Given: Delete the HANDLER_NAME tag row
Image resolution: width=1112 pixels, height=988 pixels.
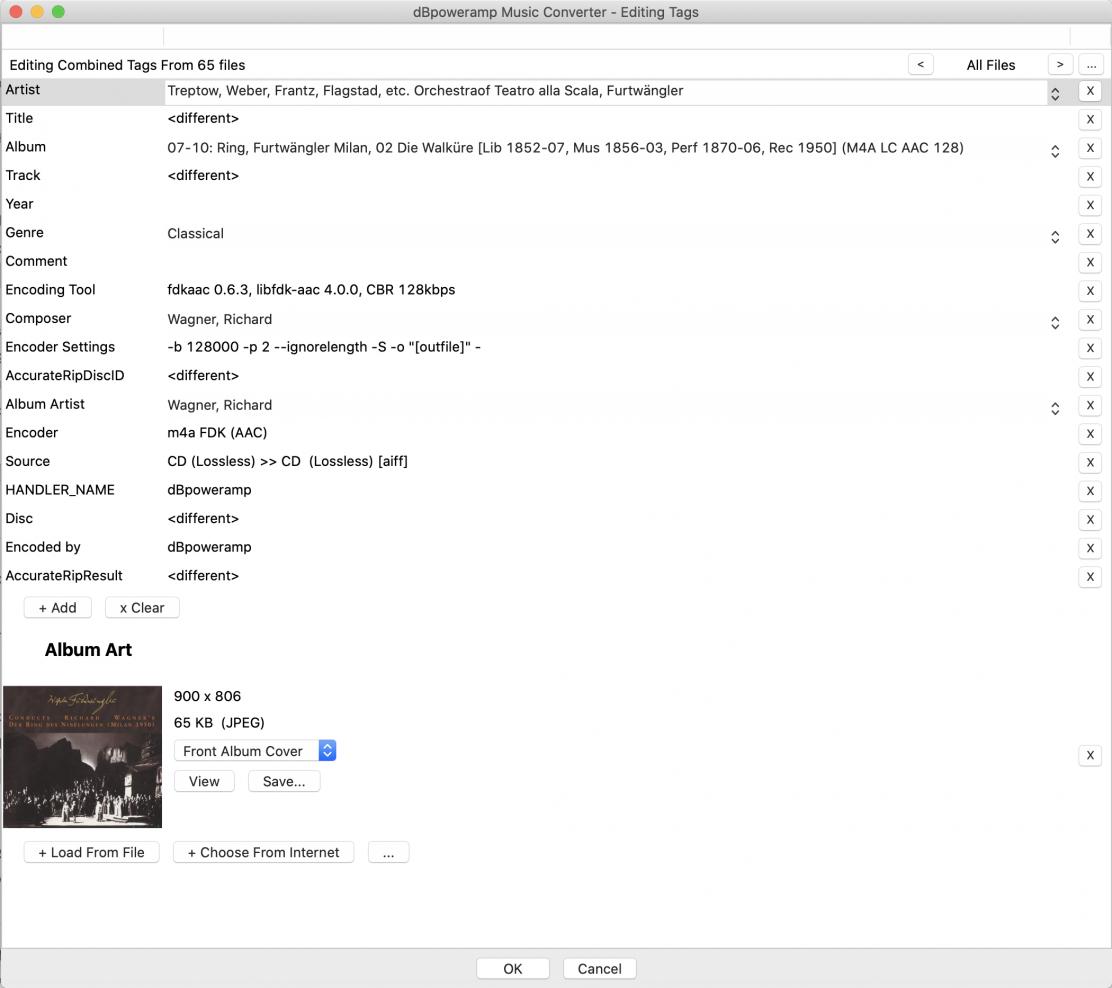Looking at the screenshot, I should [1089, 491].
